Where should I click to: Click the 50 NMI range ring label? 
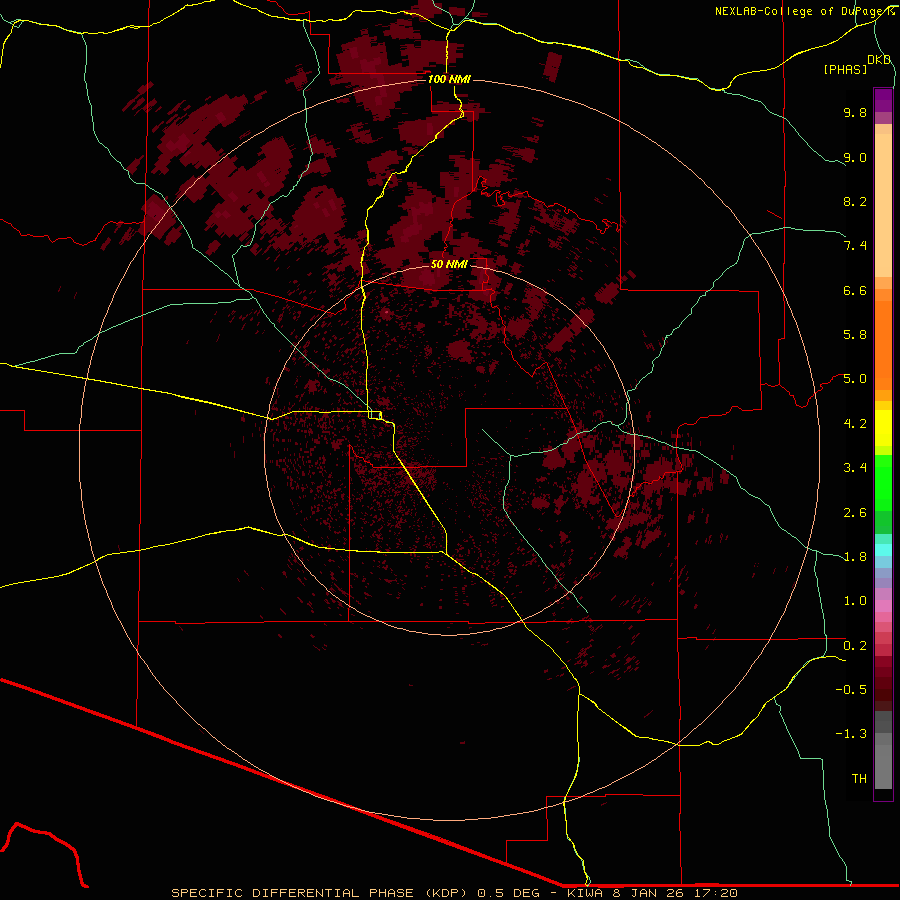pyautogui.click(x=449, y=264)
